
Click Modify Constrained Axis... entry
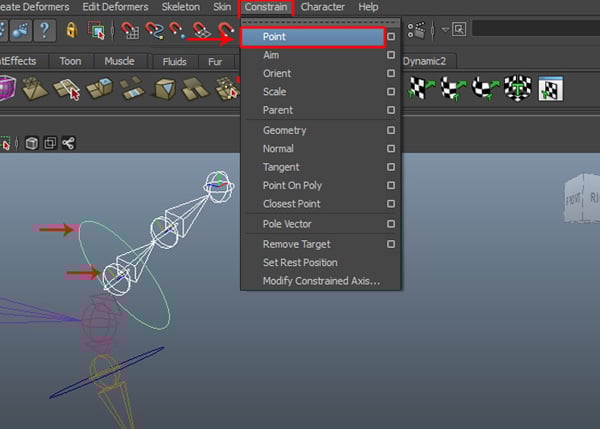321,281
